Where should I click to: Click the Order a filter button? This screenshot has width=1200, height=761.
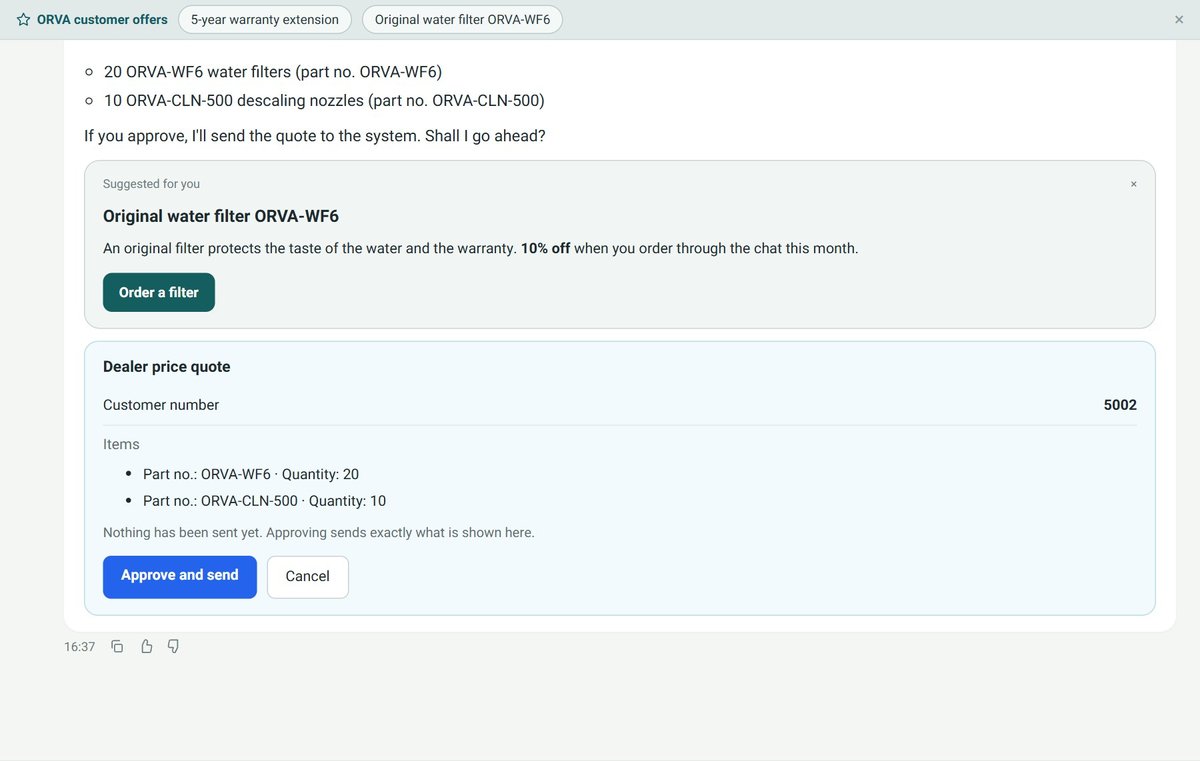(159, 292)
